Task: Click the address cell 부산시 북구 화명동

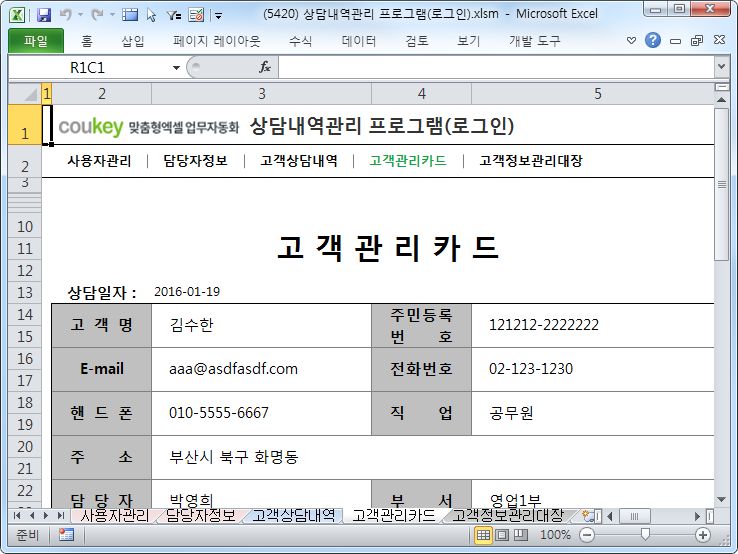Action: point(433,457)
